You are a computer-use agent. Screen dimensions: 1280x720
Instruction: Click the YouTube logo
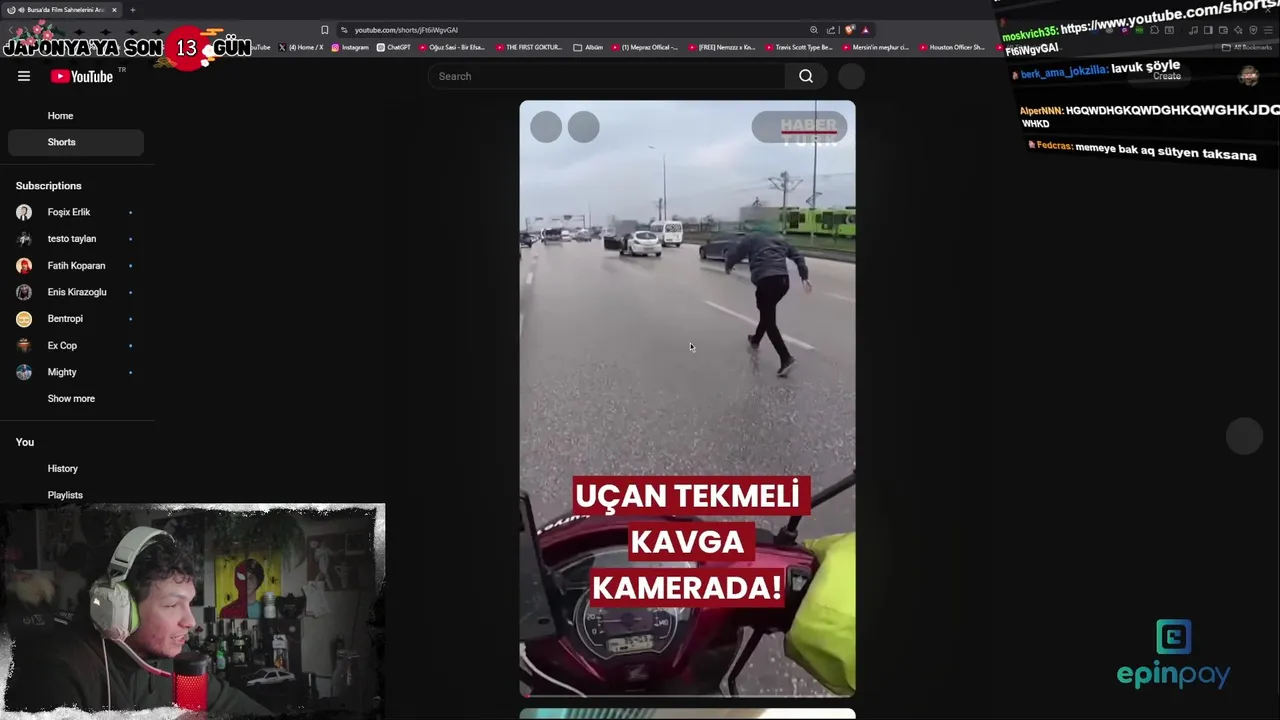click(82, 76)
